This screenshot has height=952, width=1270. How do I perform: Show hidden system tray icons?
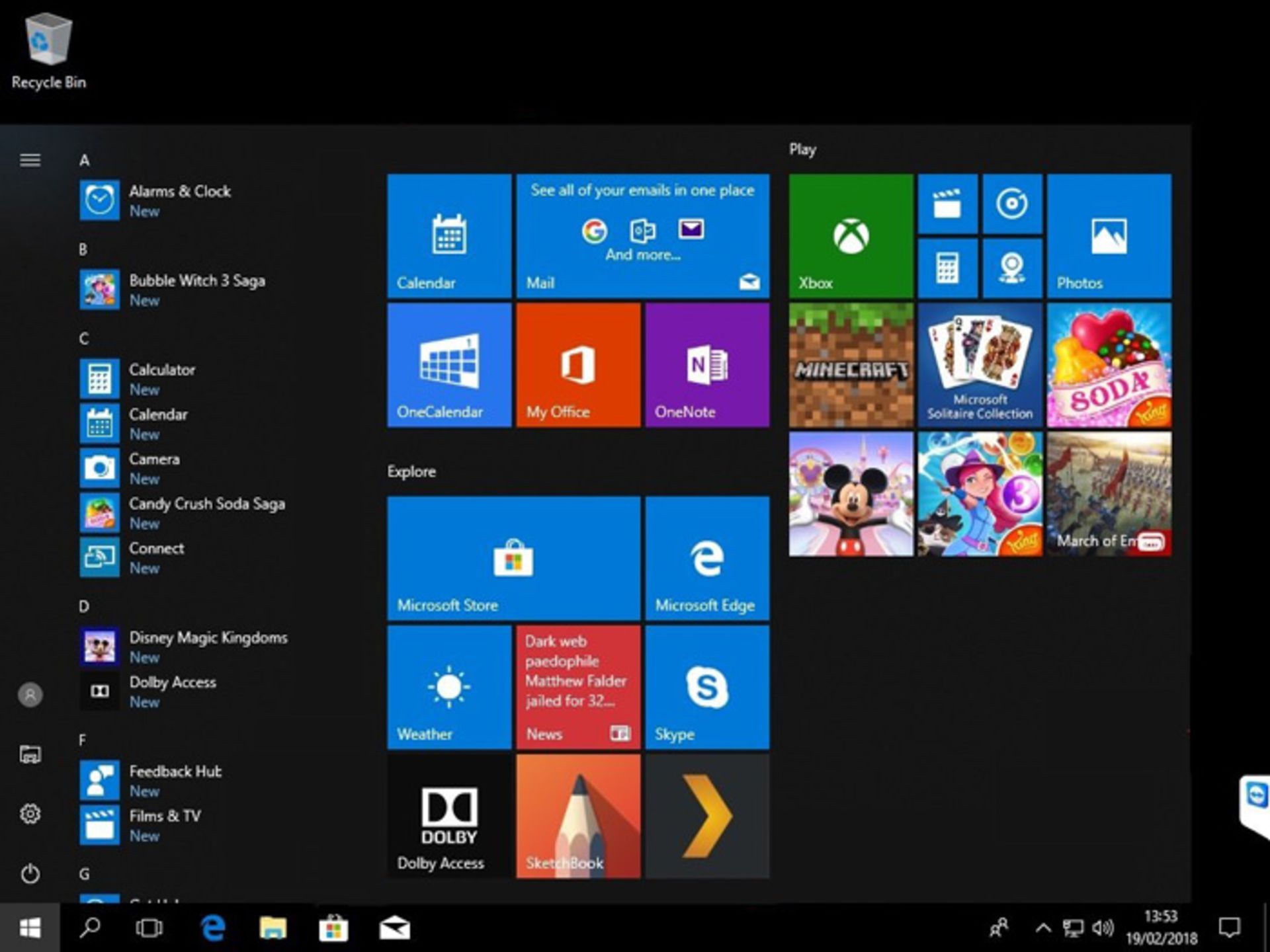click(x=1043, y=928)
